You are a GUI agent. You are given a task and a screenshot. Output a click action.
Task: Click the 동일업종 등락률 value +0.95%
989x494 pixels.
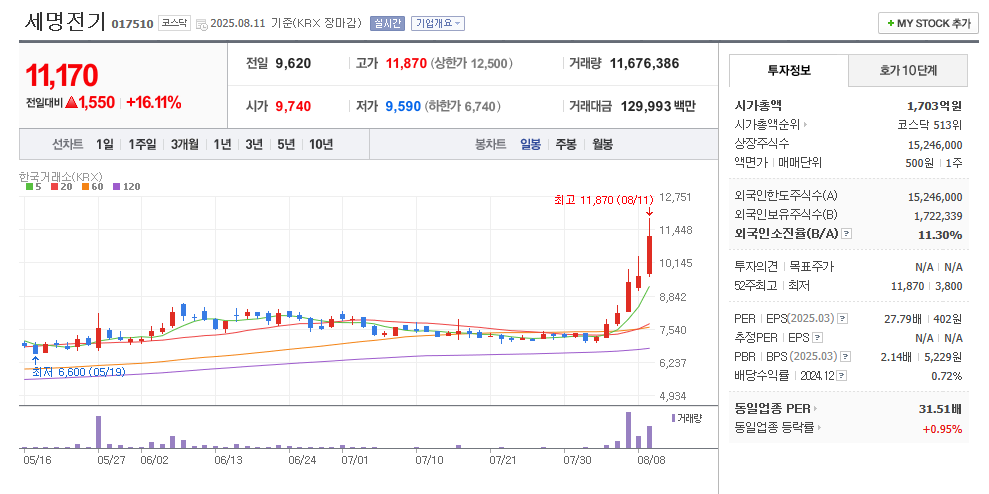[x=942, y=429]
